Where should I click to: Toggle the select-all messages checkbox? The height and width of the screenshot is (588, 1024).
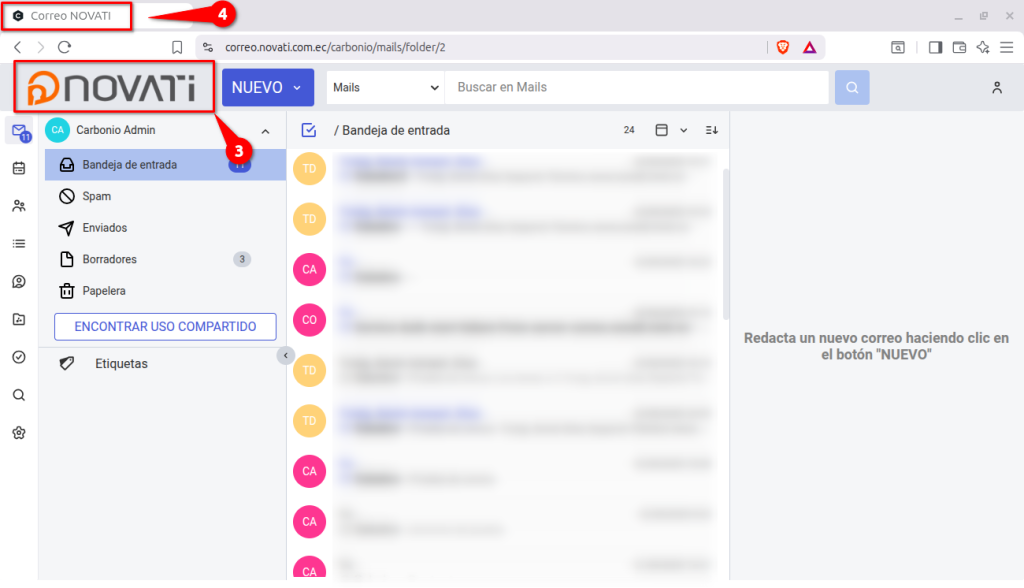click(308, 130)
